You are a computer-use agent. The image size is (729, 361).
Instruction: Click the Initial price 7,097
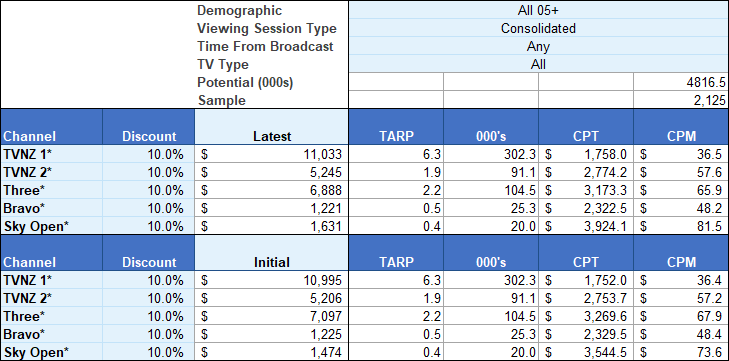point(272,316)
